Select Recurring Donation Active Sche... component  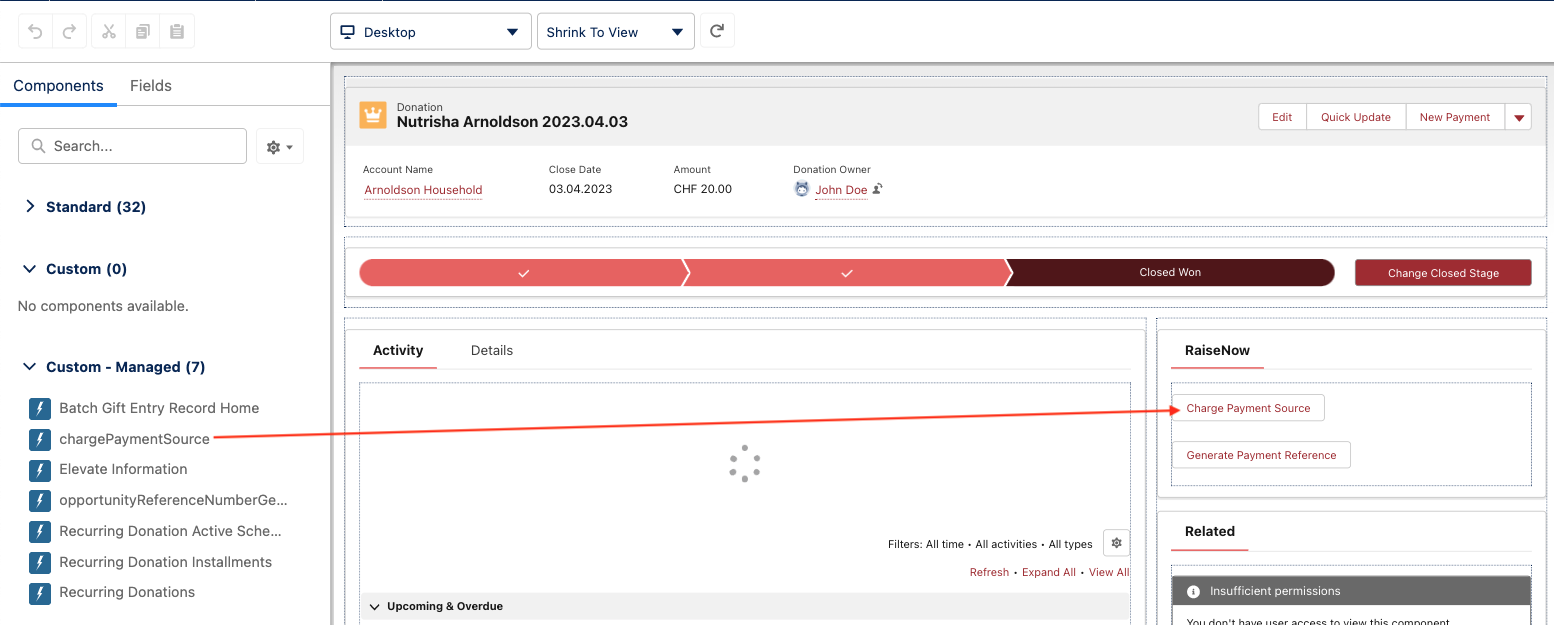pos(170,531)
